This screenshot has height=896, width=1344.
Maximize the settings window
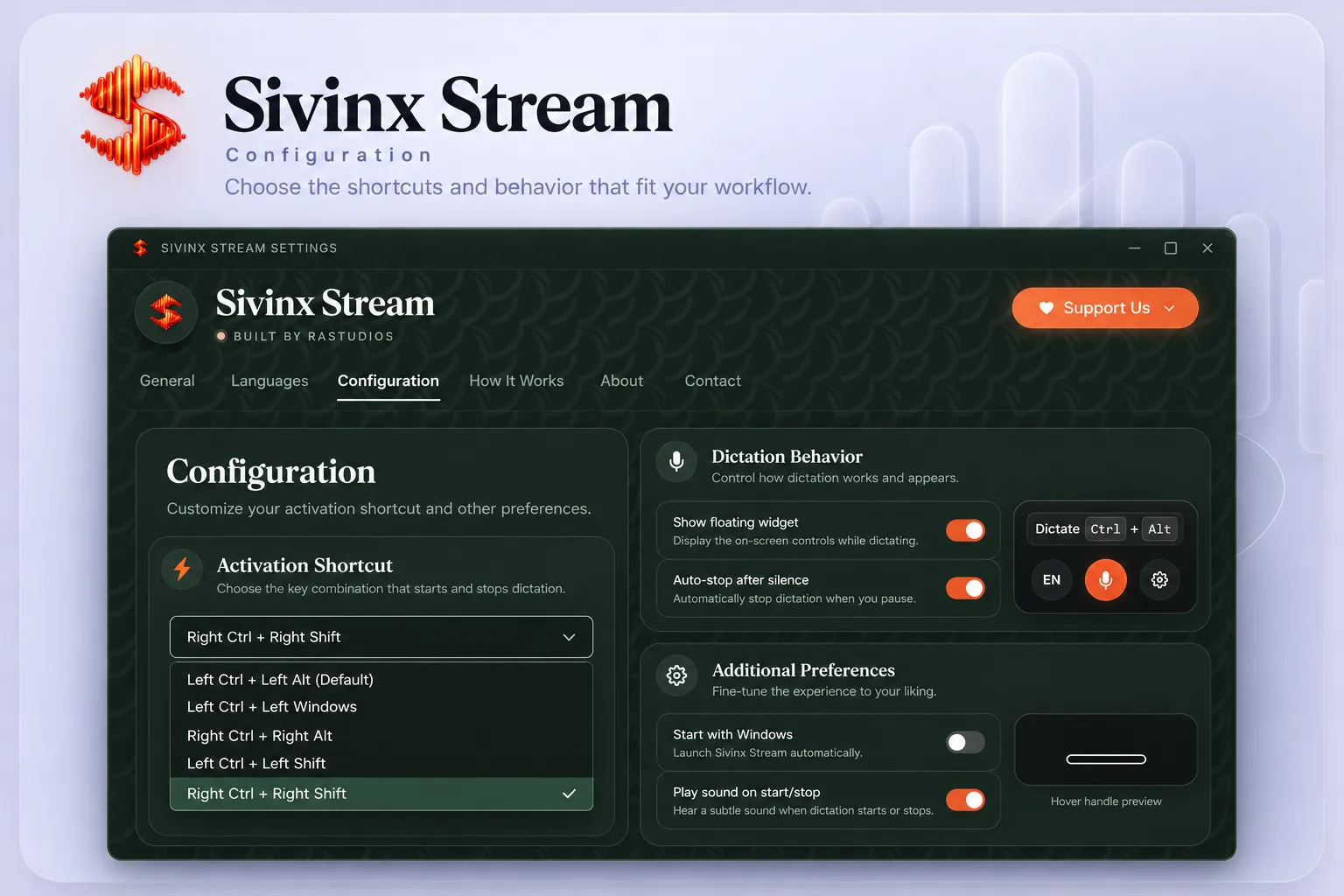point(1171,248)
